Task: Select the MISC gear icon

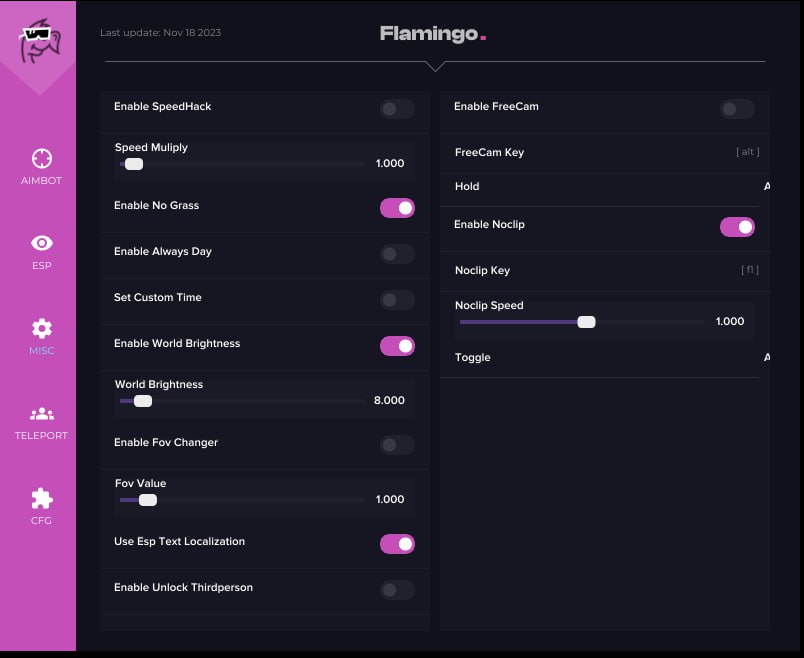Action: click(42, 328)
